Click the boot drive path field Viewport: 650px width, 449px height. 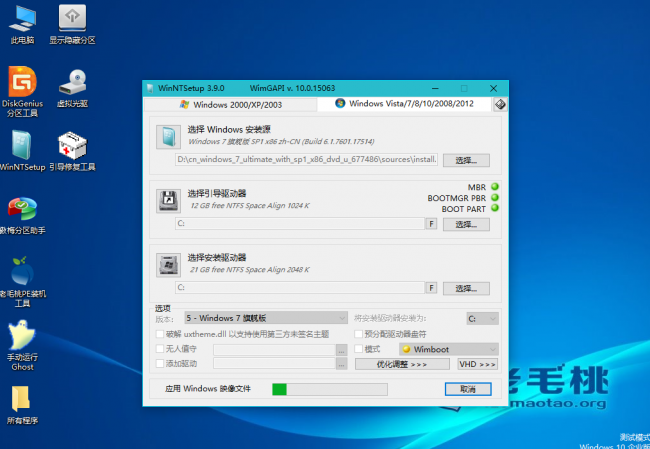tap(300, 223)
